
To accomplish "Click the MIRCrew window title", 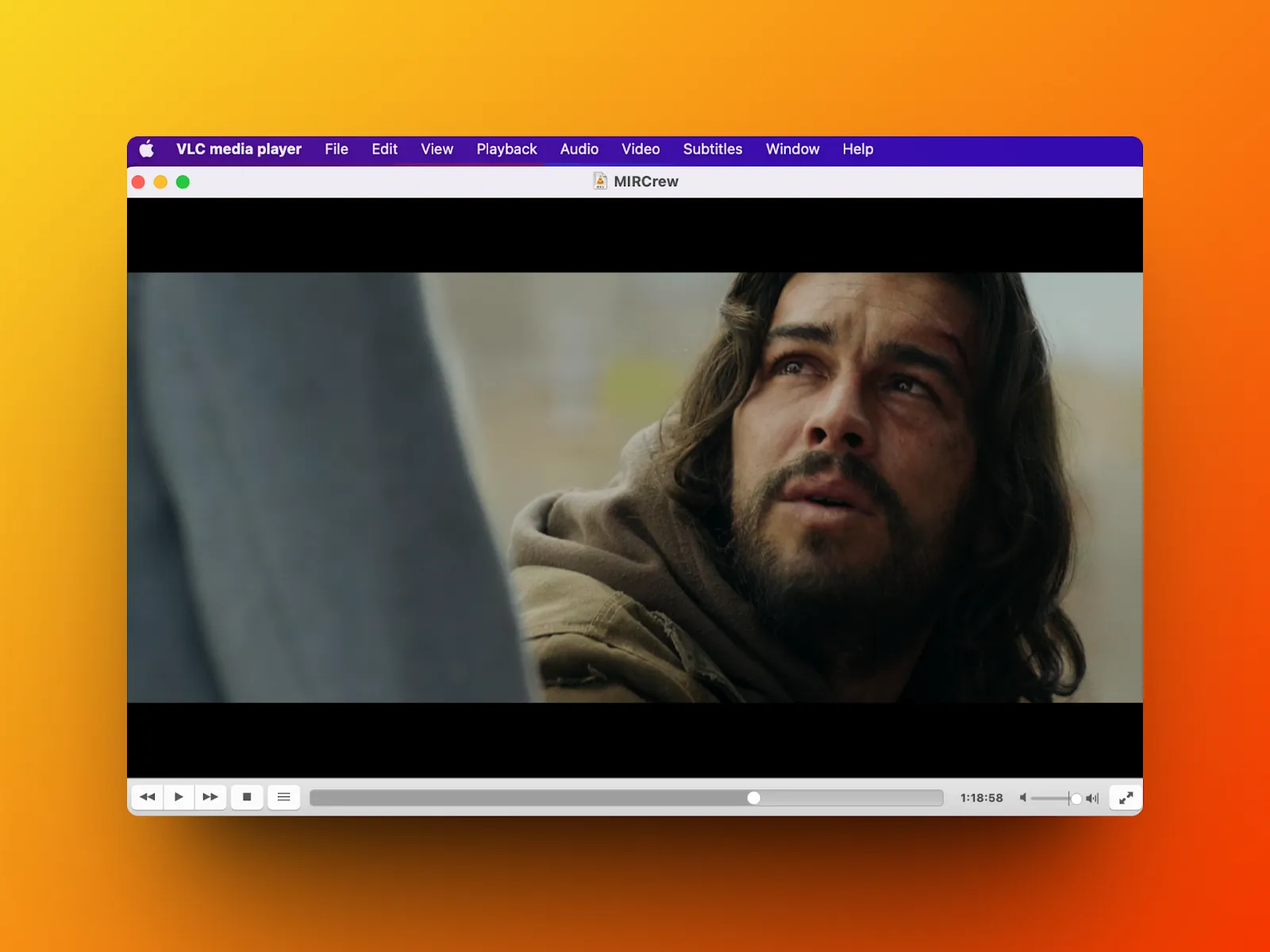I will pos(646,182).
